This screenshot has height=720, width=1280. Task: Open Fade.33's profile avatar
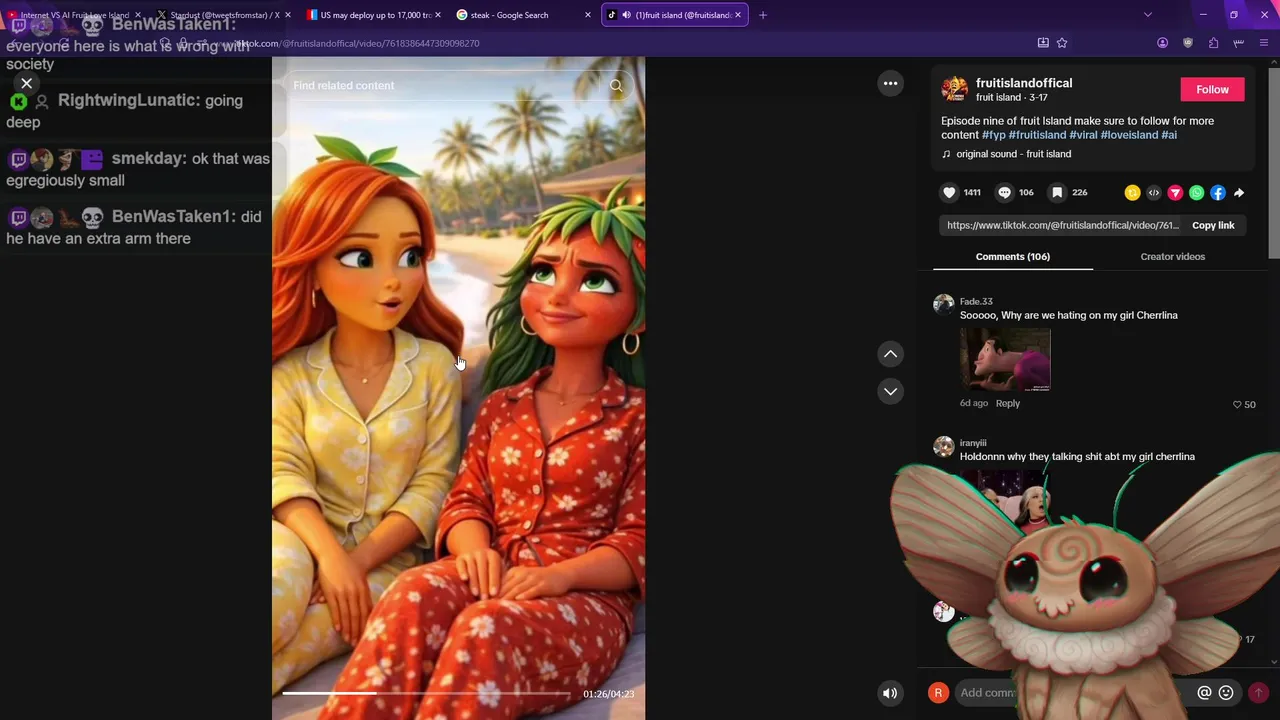tap(944, 304)
